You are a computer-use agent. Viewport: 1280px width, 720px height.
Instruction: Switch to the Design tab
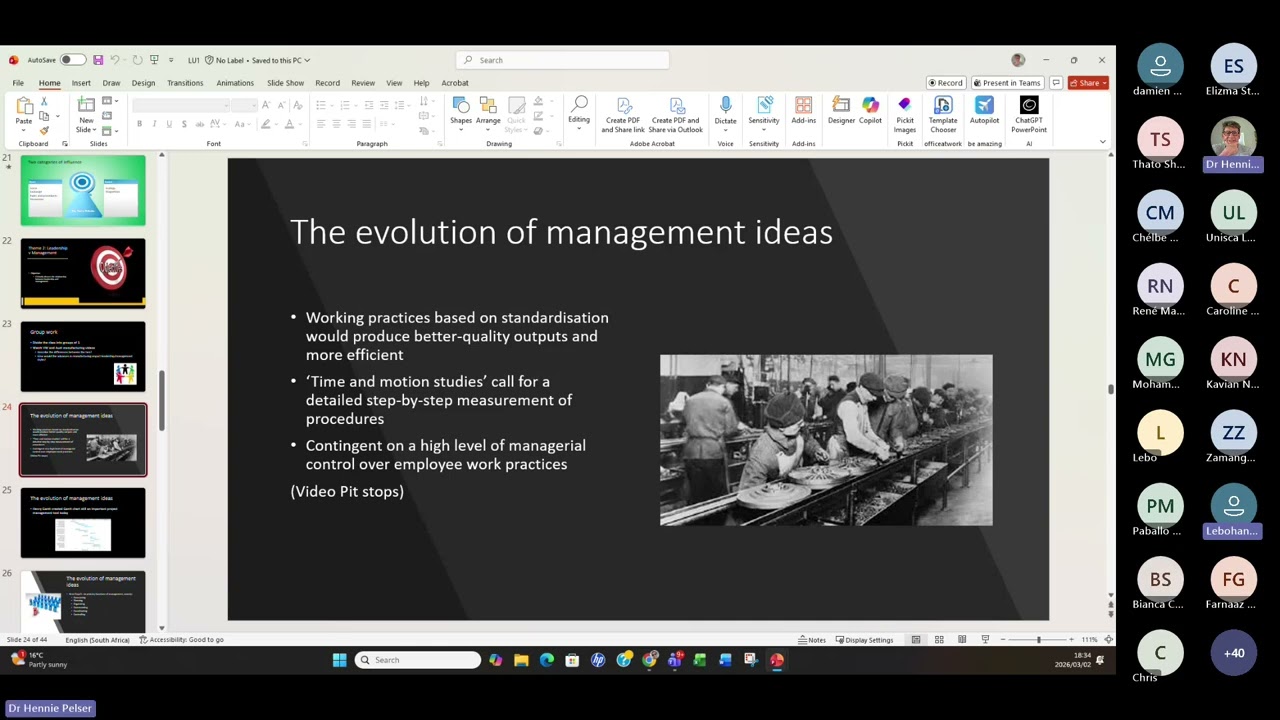(143, 83)
